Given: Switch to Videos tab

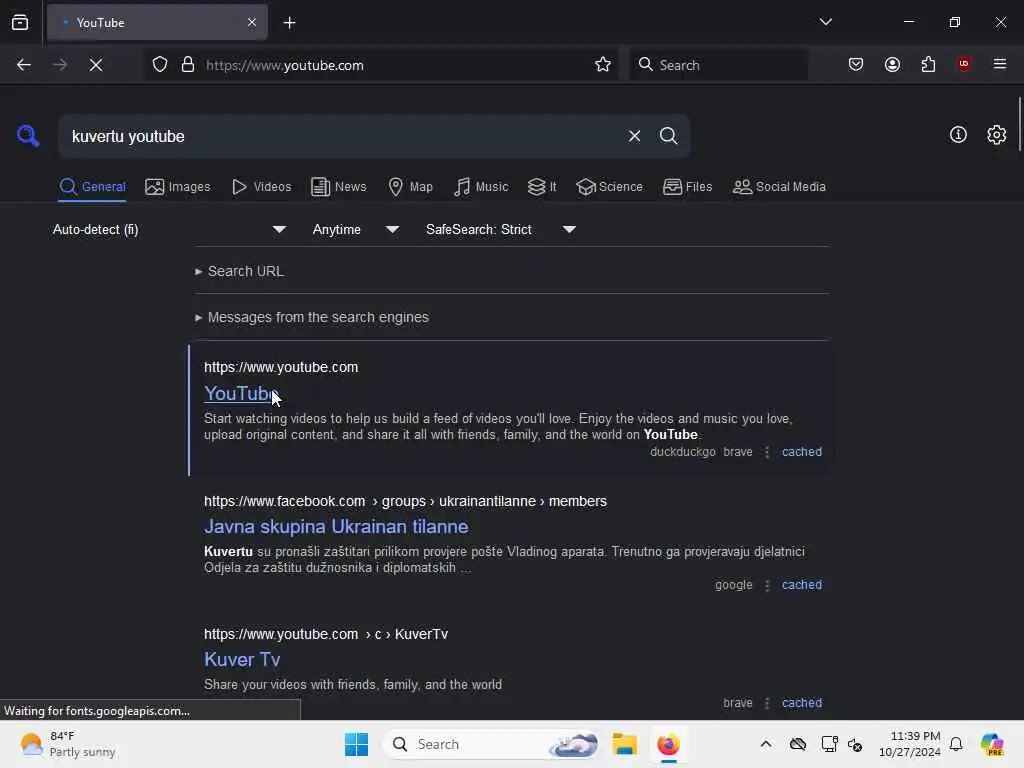Looking at the screenshot, I should point(261,187).
